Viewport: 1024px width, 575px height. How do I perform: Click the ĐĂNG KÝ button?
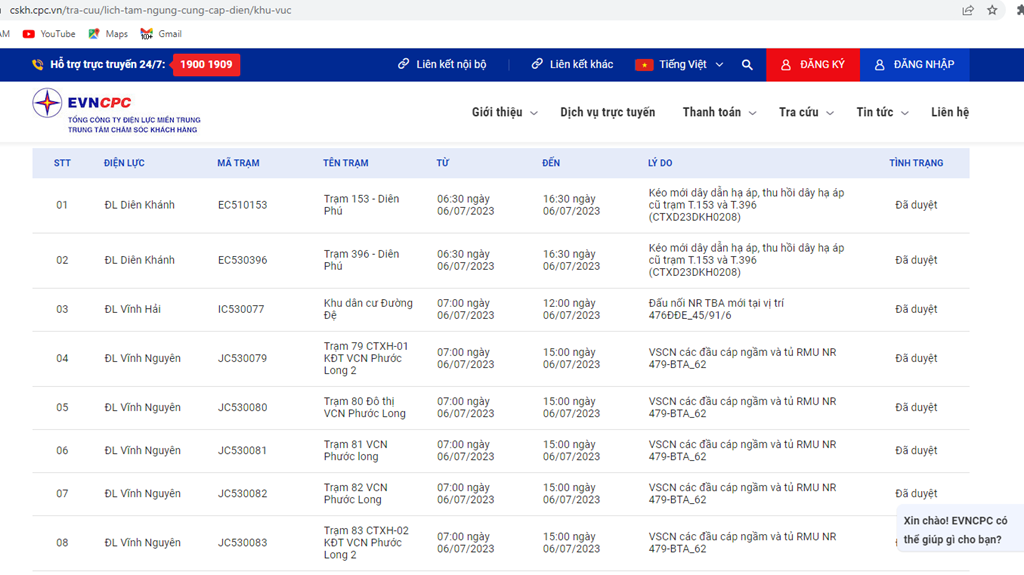tap(812, 65)
